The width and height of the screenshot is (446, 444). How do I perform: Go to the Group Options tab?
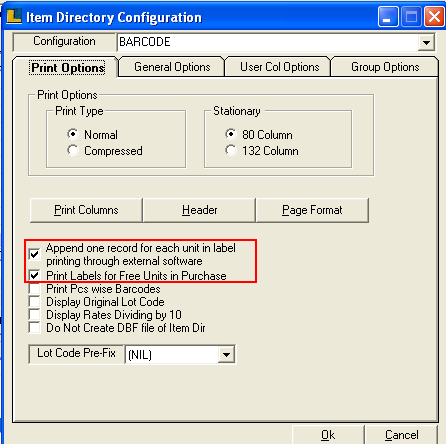click(385, 67)
